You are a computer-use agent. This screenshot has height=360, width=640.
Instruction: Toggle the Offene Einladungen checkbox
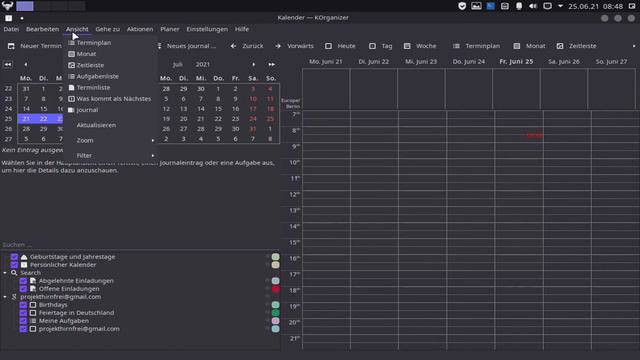pyautogui.click(x=23, y=289)
